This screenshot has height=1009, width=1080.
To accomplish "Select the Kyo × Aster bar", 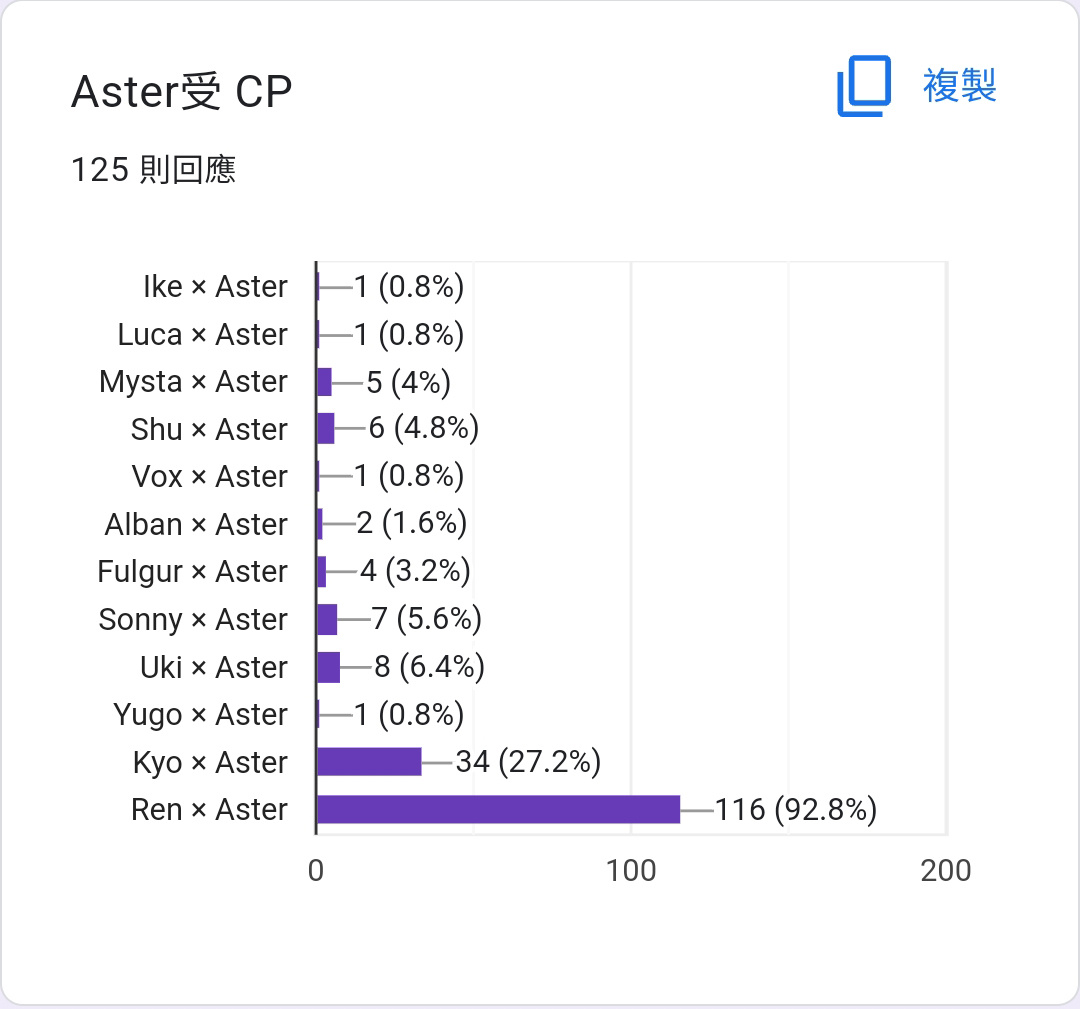I will pyautogui.click(x=369, y=762).
